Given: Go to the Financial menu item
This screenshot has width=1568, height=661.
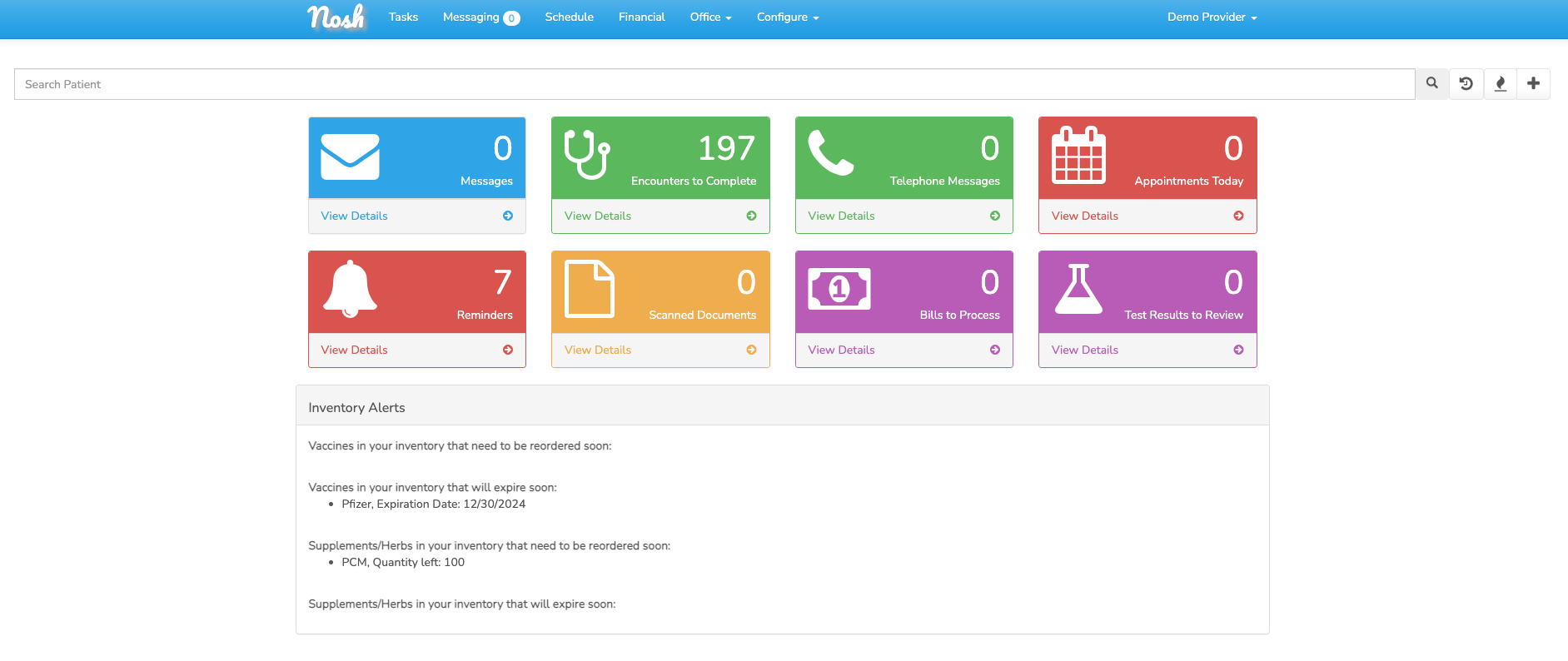Looking at the screenshot, I should pyautogui.click(x=641, y=17).
